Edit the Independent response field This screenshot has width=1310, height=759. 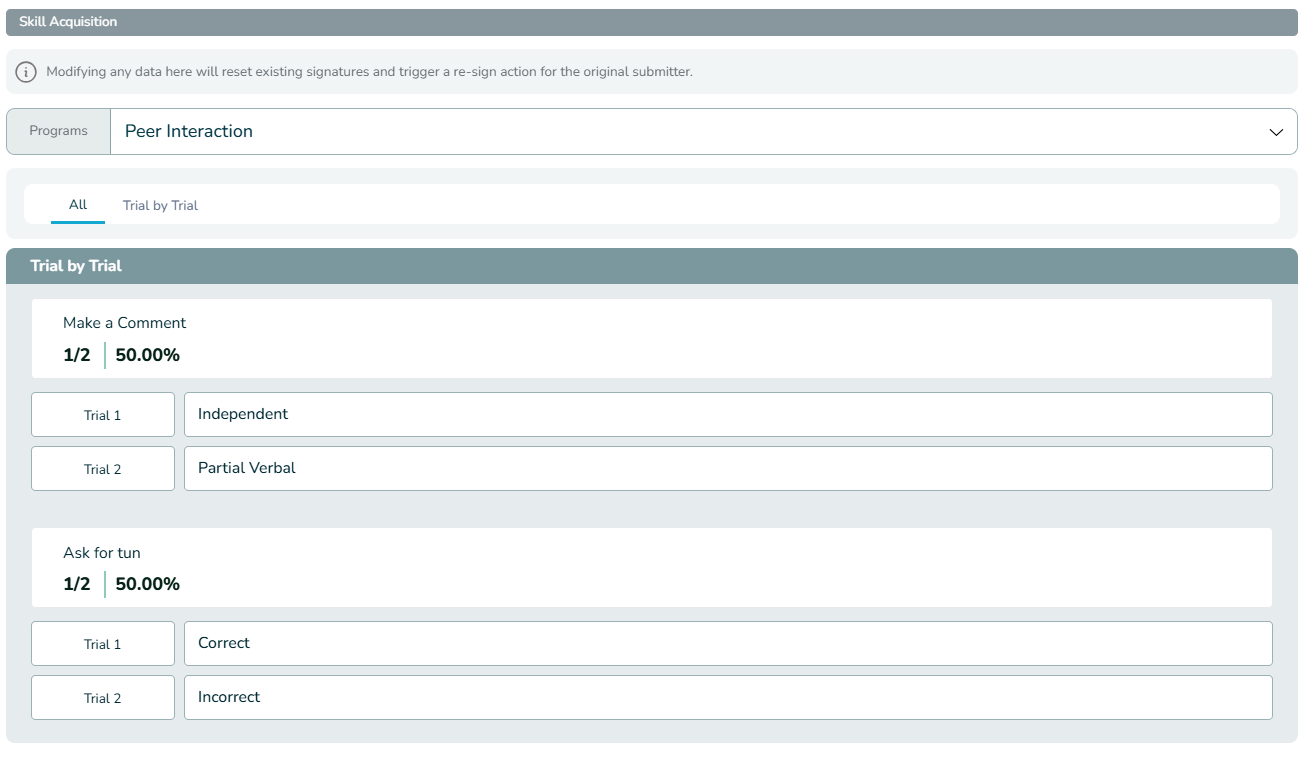point(728,415)
